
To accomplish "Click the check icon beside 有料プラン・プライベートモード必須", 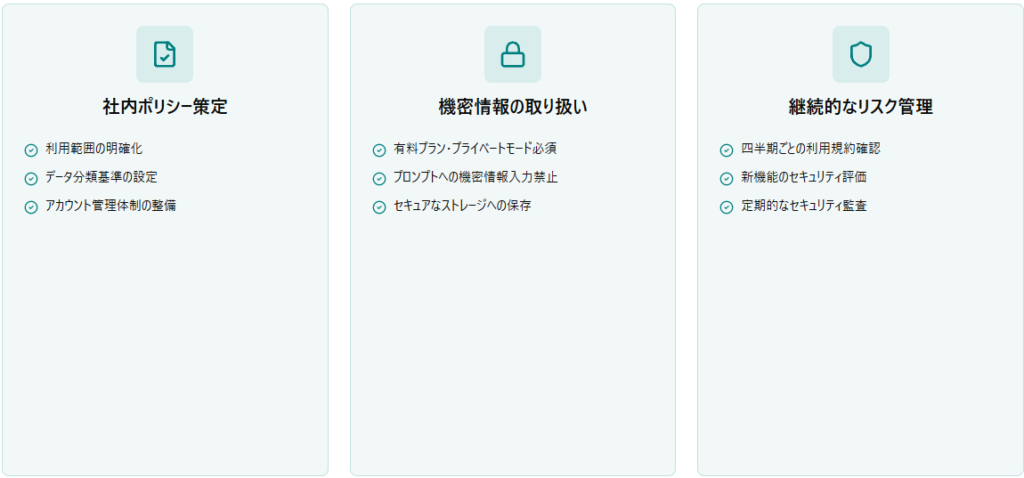I will coord(379,150).
